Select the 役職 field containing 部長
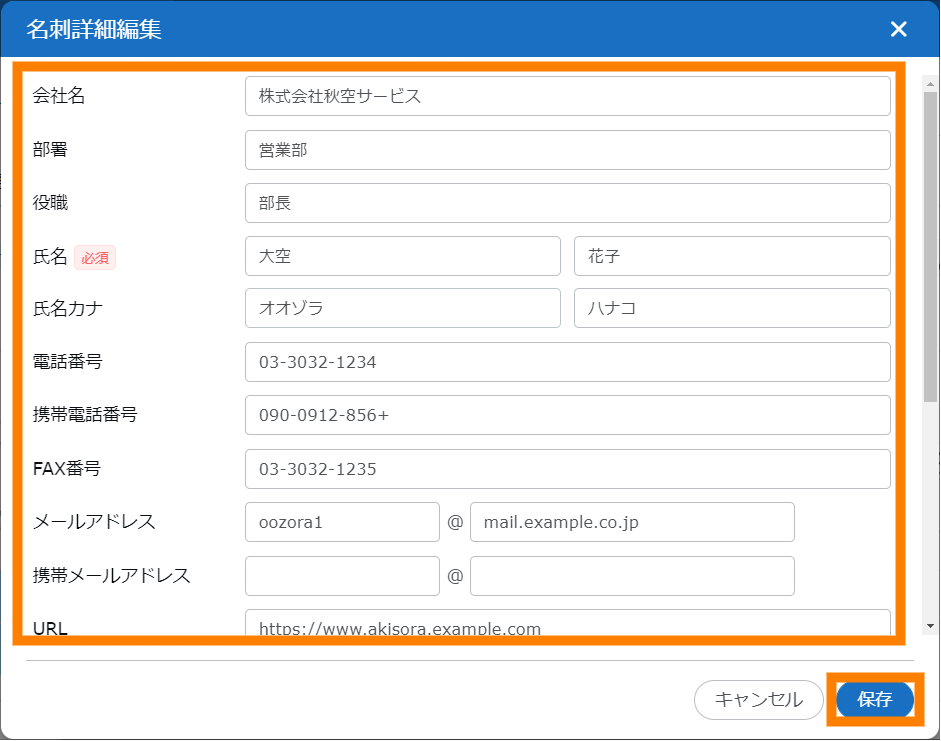This screenshot has height=741, width=941. point(567,203)
